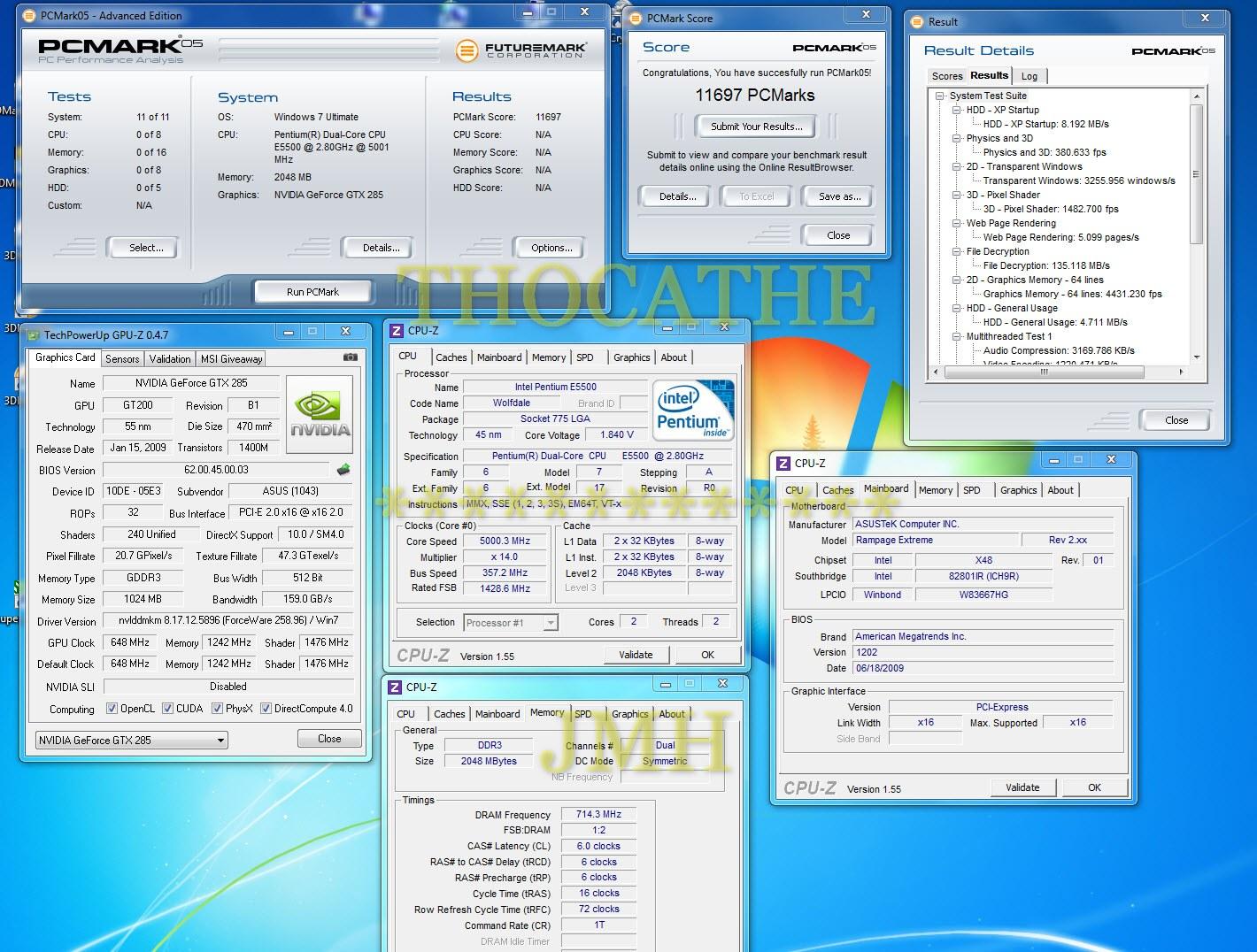The height and width of the screenshot is (952, 1257).
Task: Click the GPU-Z title bar icon
Action: [34, 334]
